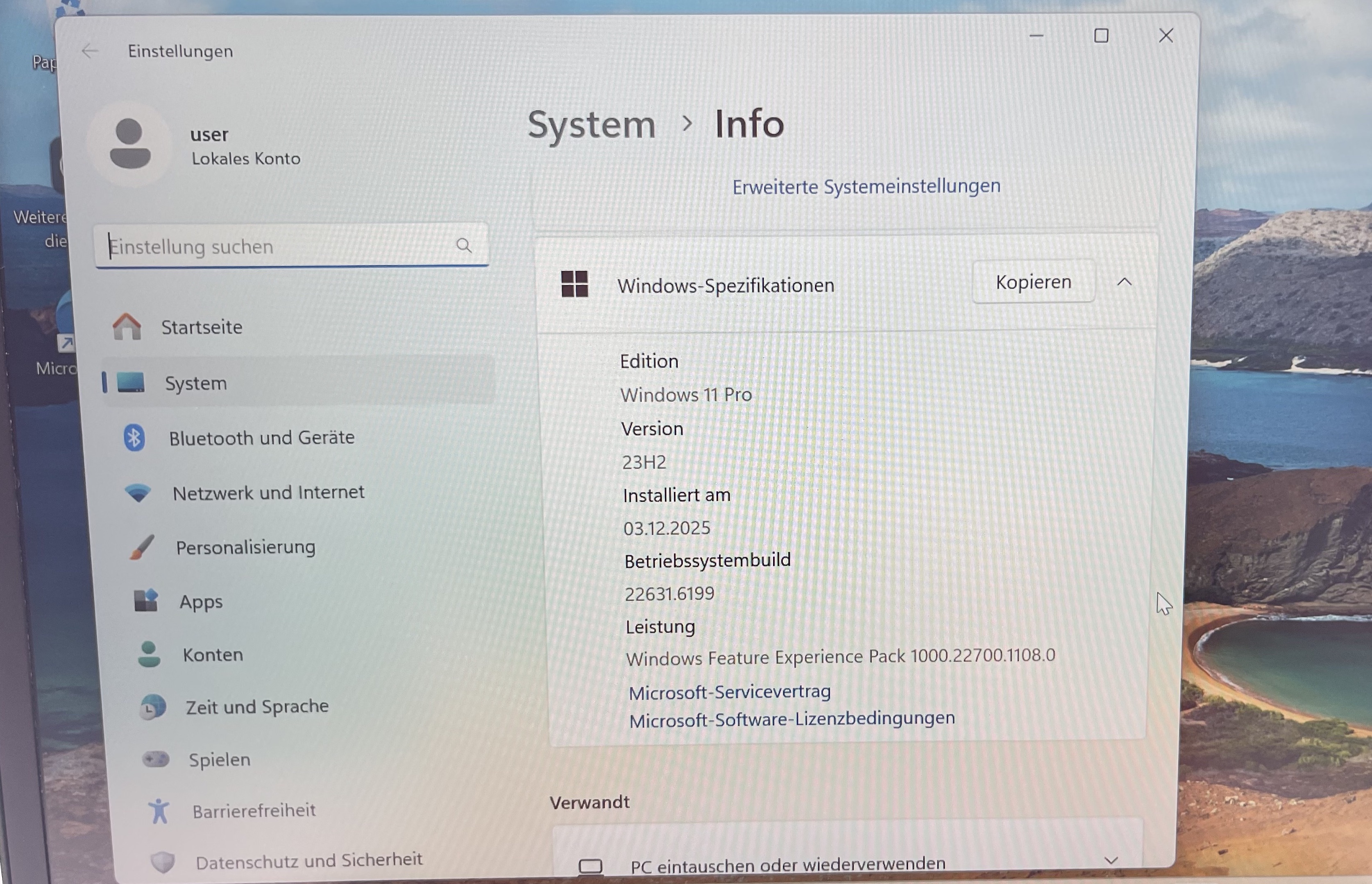Click the Zeit und Sprache globe-clock icon

click(x=153, y=707)
